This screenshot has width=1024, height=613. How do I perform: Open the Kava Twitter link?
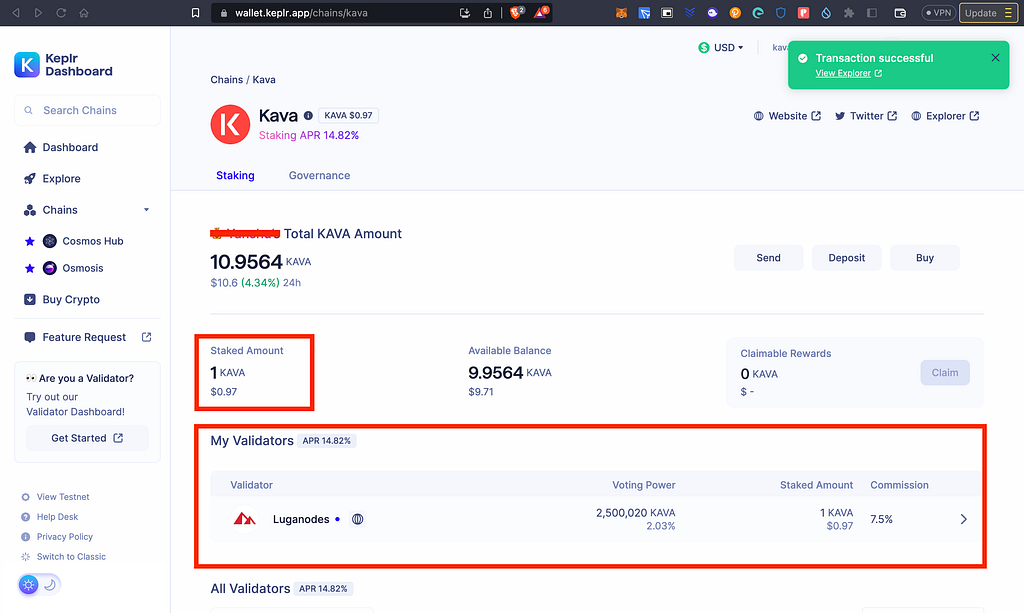click(x=866, y=116)
